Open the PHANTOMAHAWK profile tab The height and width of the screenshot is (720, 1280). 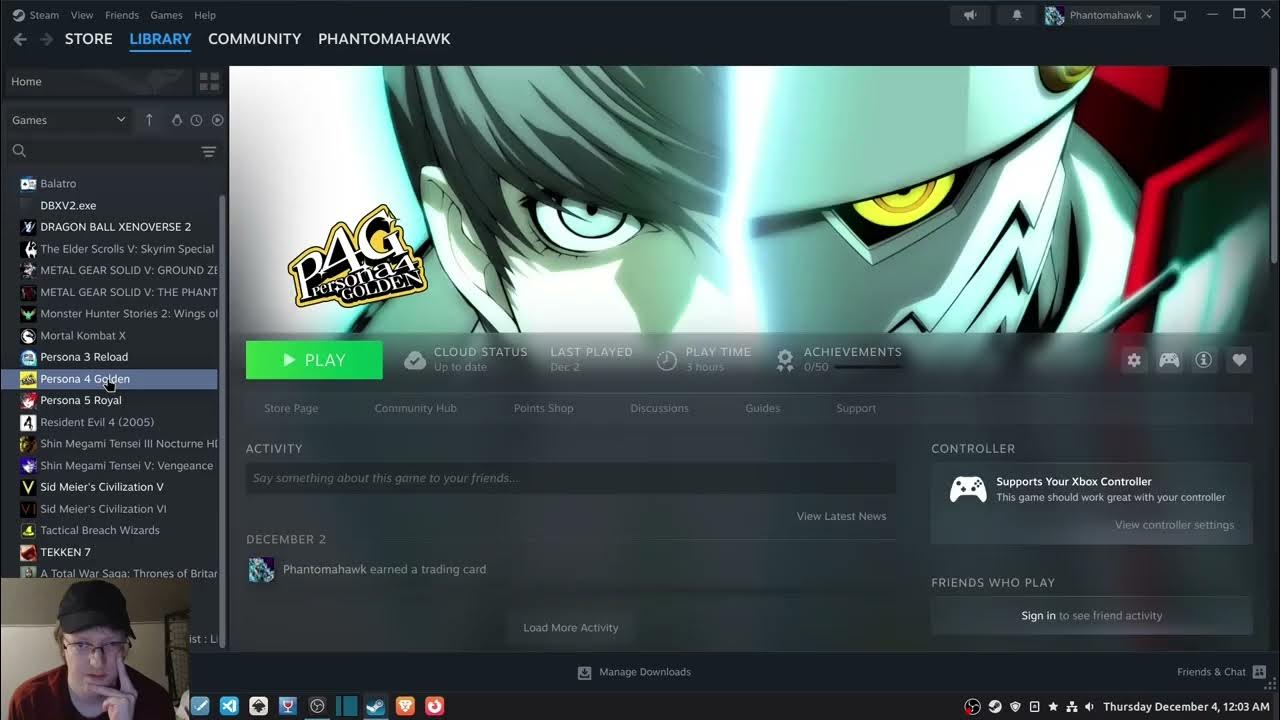coord(384,39)
